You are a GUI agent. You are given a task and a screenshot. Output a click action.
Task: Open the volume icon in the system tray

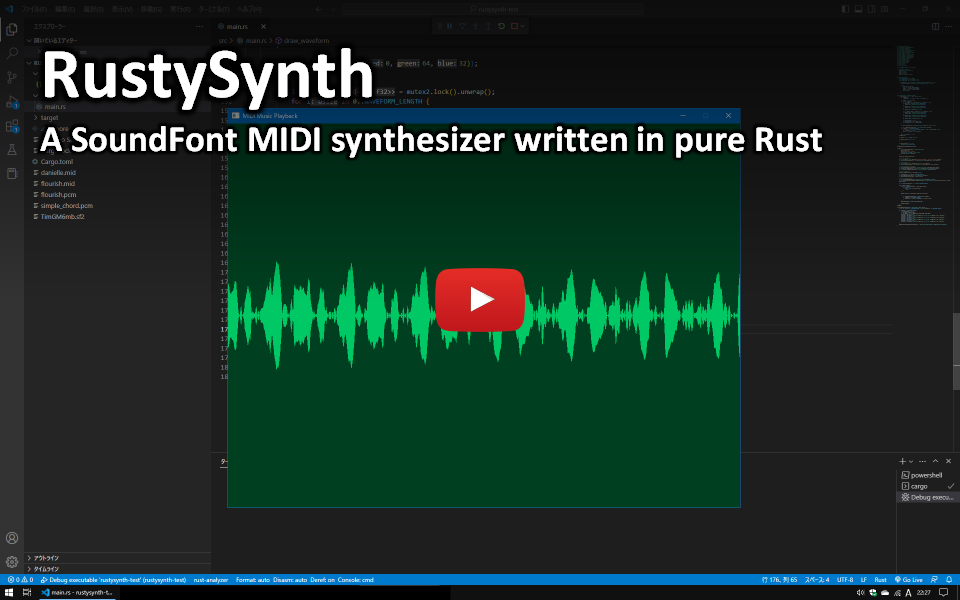(860, 593)
